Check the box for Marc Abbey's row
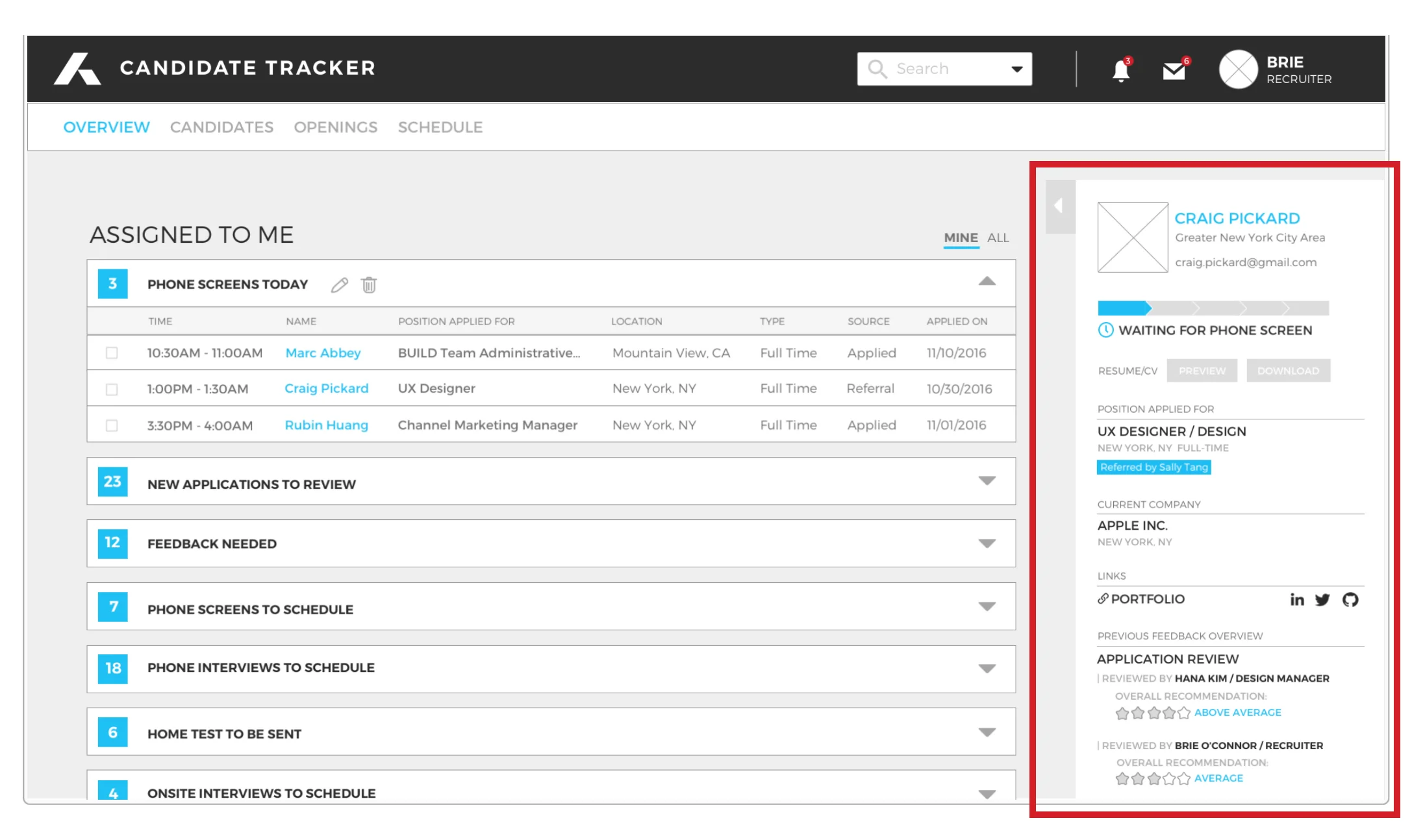 click(x=112, y=353)
